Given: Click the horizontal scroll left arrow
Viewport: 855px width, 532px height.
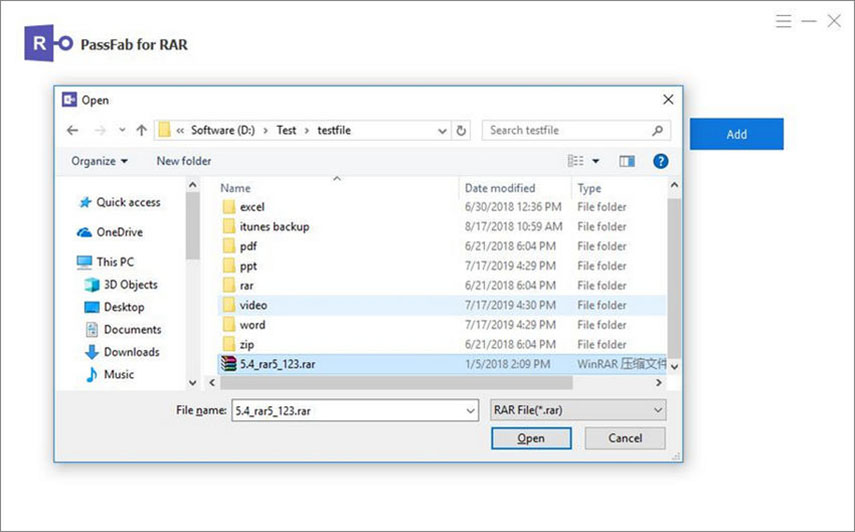Looking at the screenshot, I should coord(212,383).
